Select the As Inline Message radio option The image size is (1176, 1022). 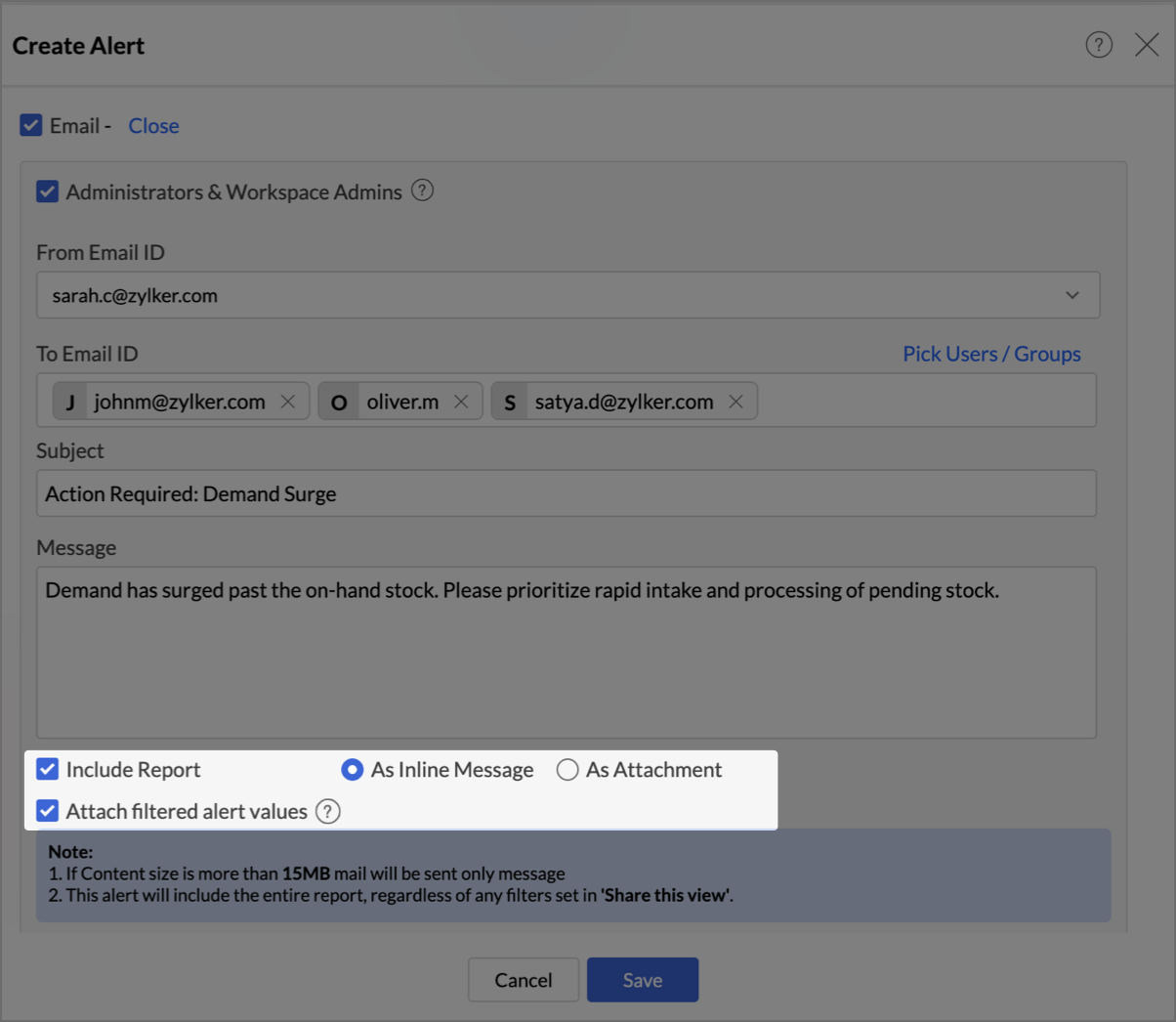click(x=353, y=770)
